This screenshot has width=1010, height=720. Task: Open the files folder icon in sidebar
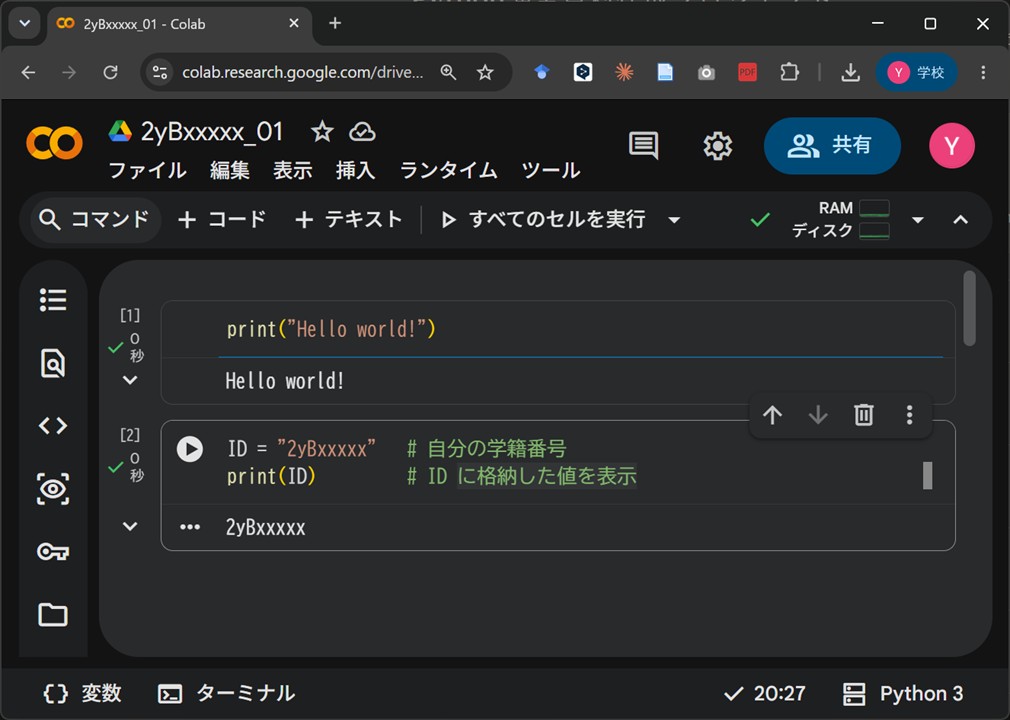point(53,614)
